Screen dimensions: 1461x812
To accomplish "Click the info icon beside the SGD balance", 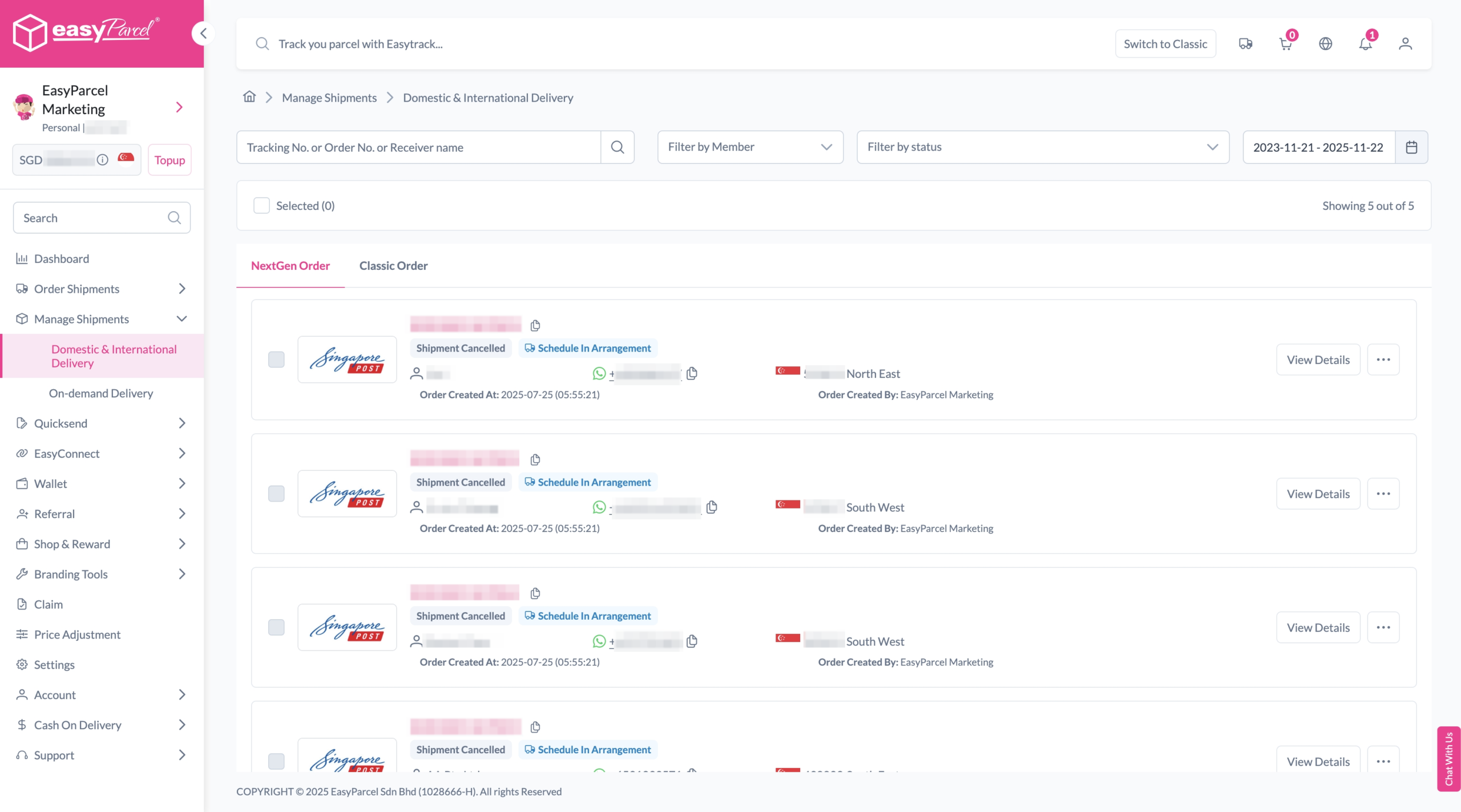I will pos(103,160).
